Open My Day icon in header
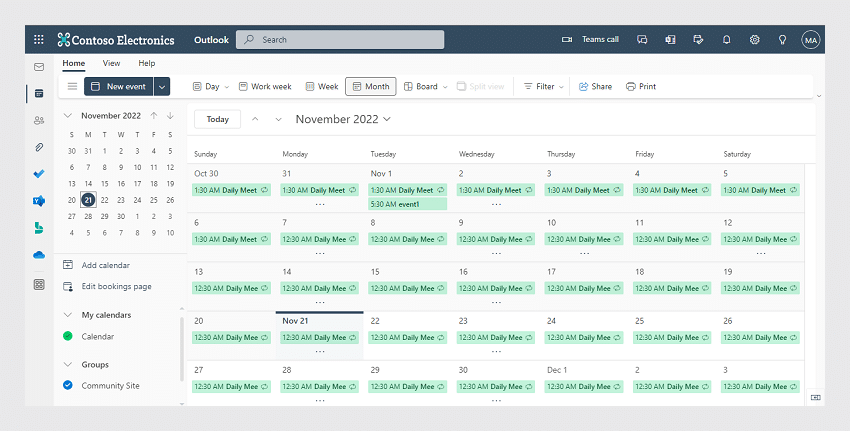The image size is (850, 431). pos(698,40)
